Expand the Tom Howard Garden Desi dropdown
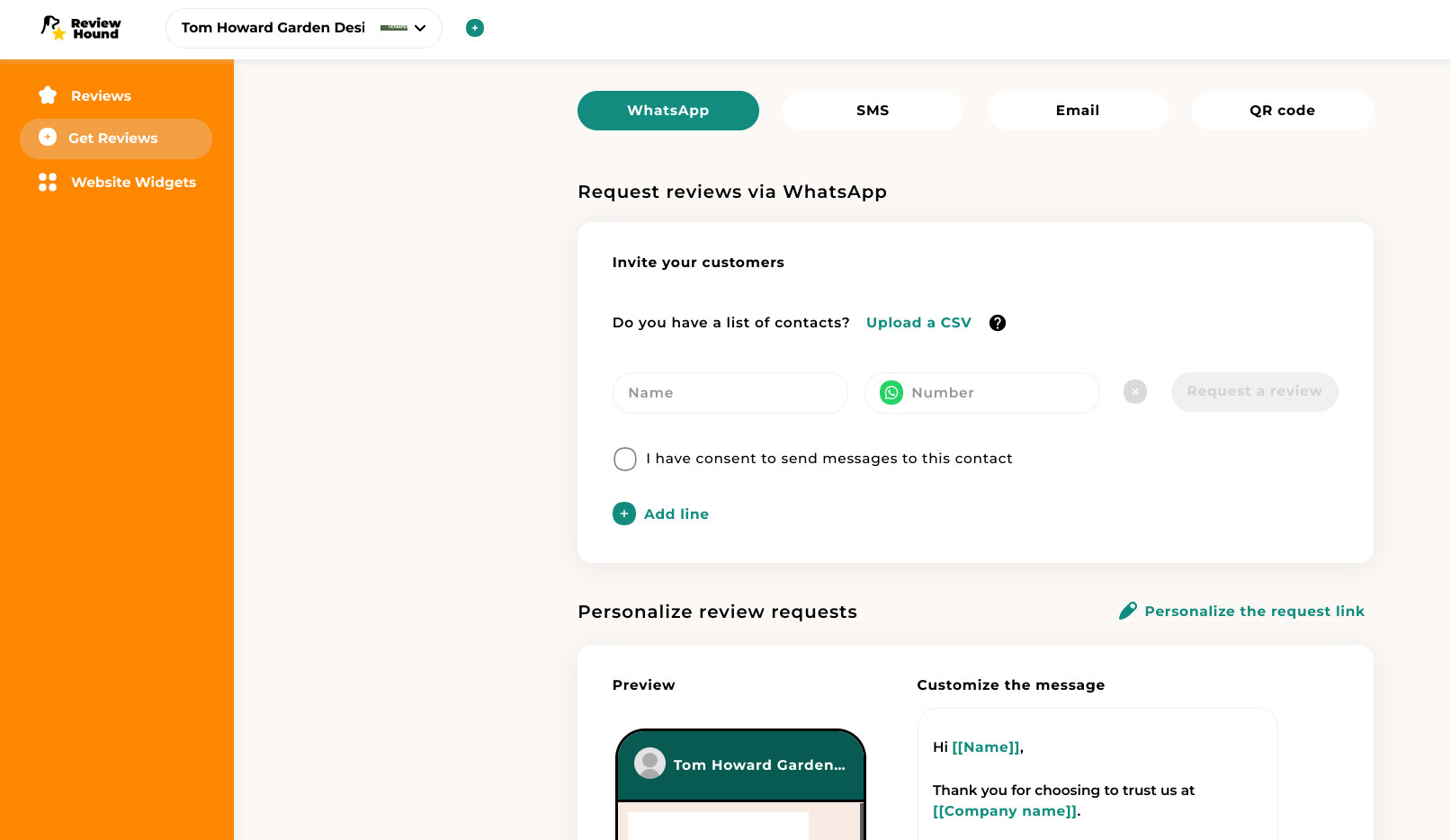Image resolution: width=1451 pixels, height=840 pixels. (x=303, y=28)
